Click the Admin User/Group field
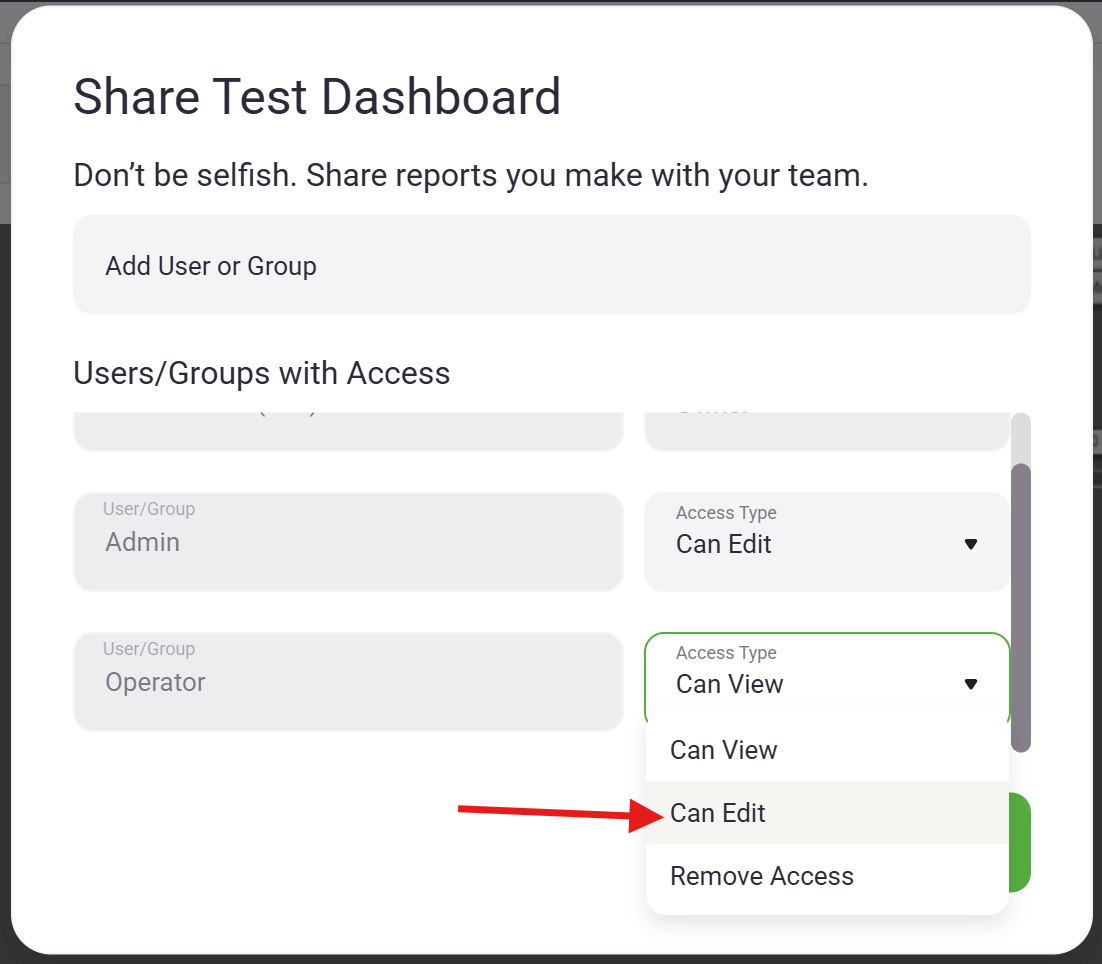Screen dimensions: 1102x964 348,542
